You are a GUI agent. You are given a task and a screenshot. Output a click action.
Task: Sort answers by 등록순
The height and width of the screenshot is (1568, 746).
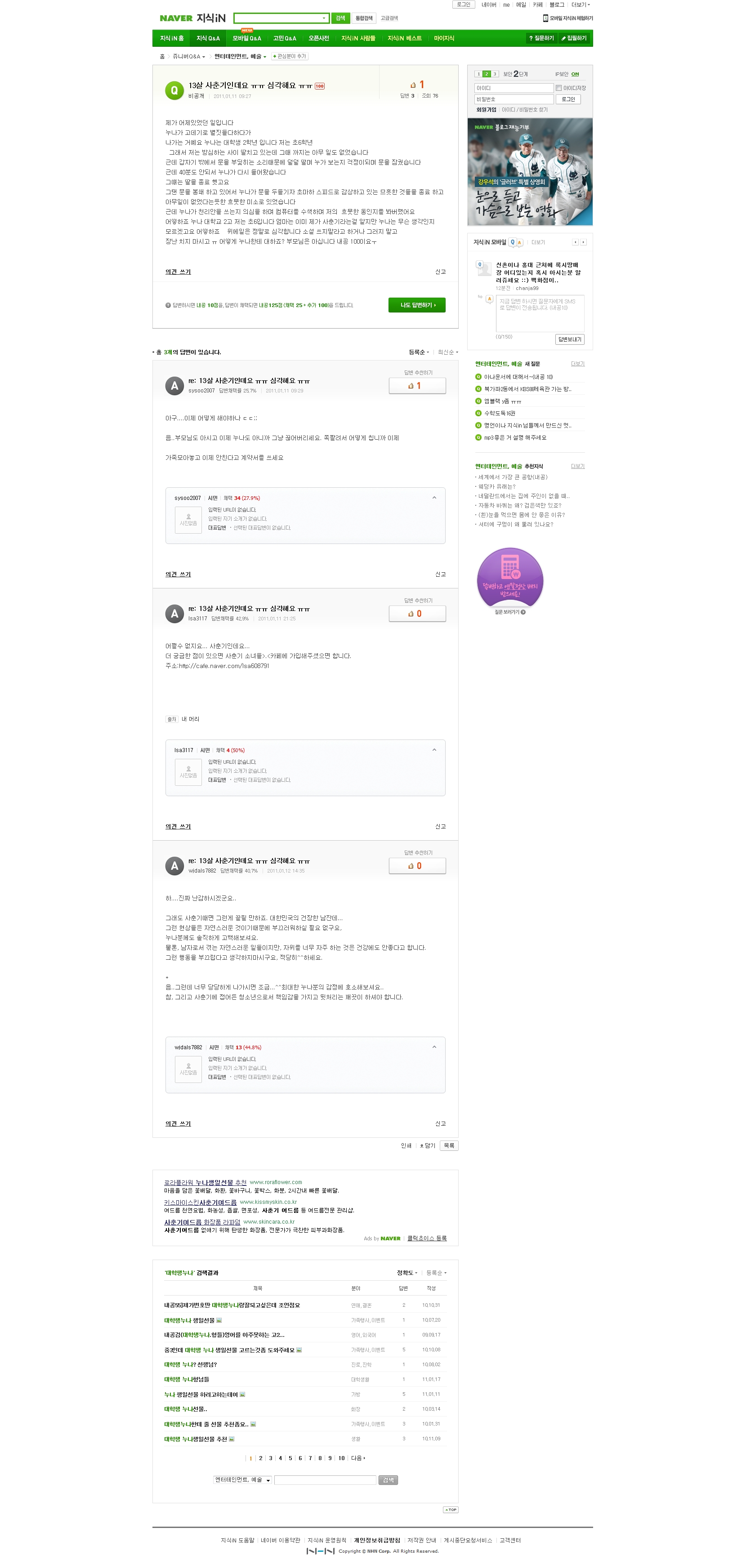tap(418, 352)
